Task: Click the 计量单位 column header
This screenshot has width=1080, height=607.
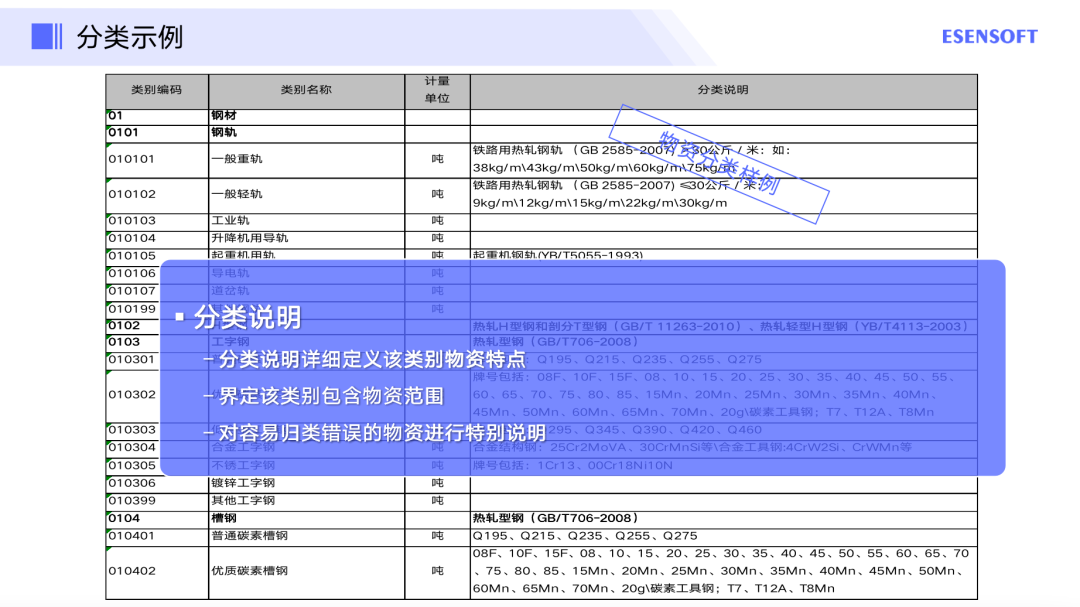Action: pos(437,90)
